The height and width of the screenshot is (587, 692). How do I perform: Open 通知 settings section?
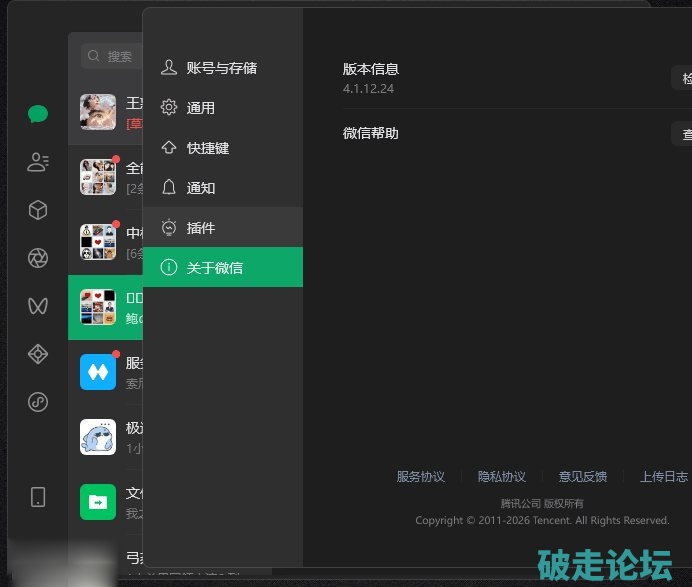click(223, 187)
